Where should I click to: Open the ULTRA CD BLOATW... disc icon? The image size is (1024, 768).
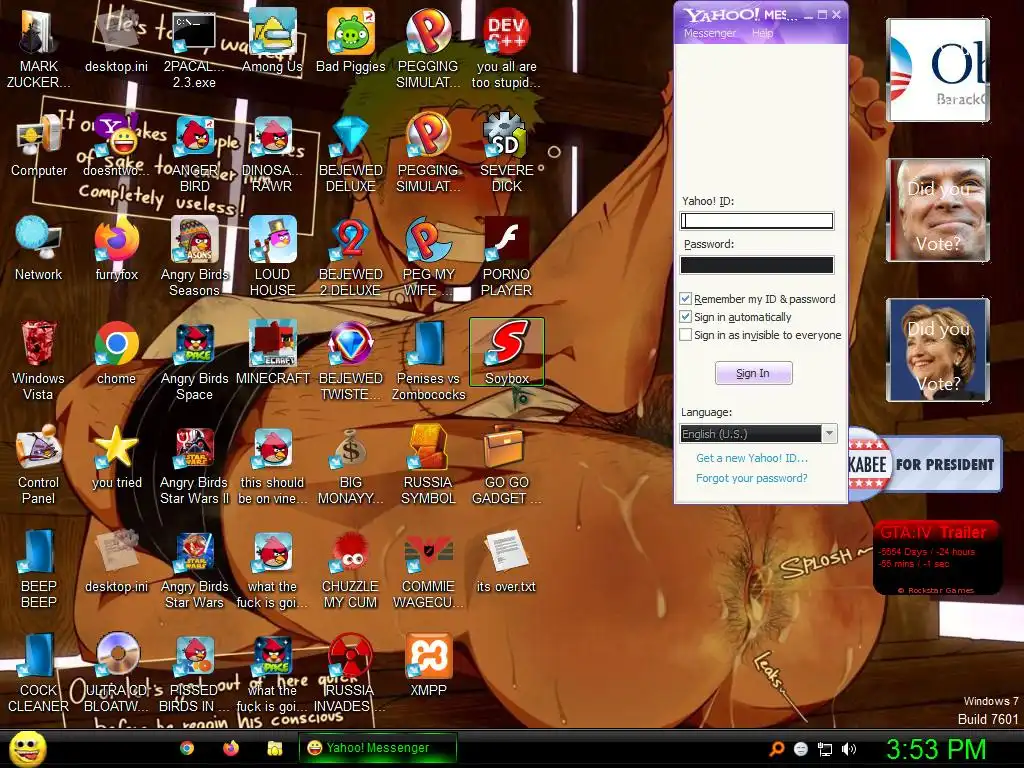pos(117,673)
